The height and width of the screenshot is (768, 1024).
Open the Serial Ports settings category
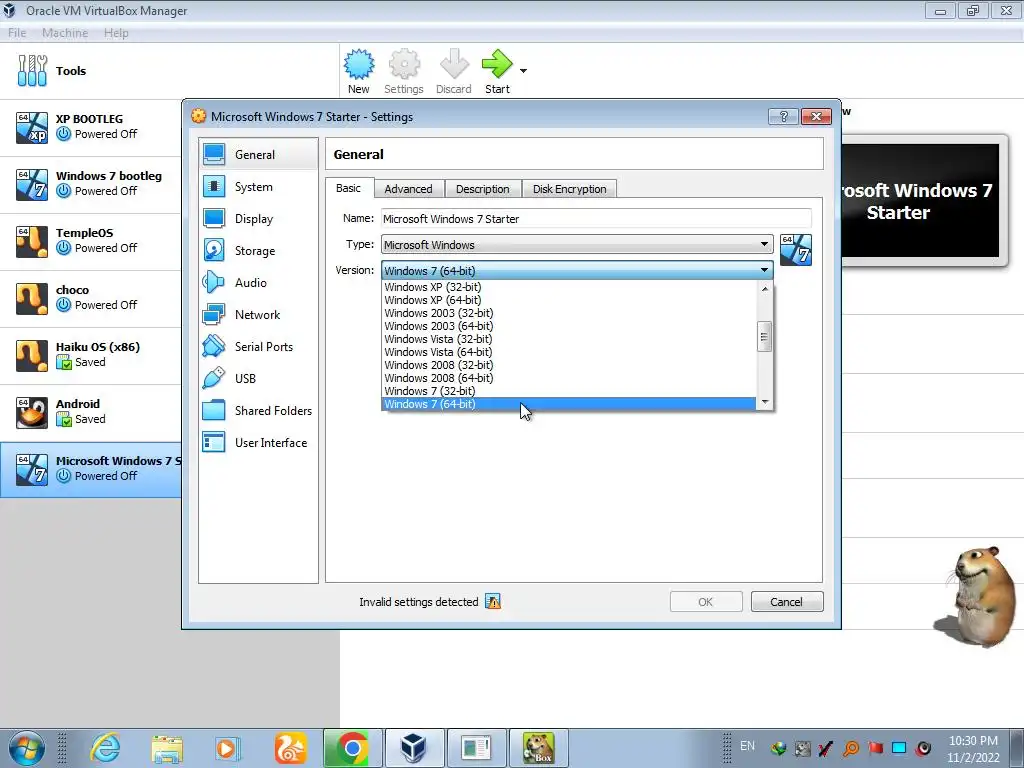pyautogui.click(x=259, y=347)
